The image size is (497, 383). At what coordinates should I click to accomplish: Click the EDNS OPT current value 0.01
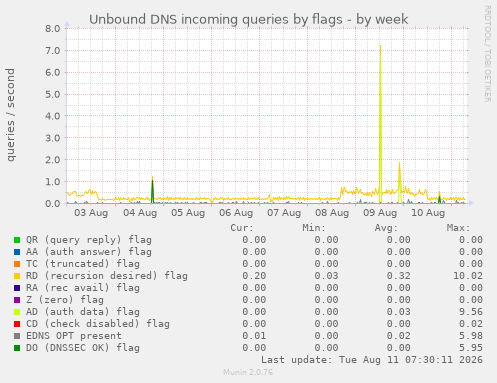[x=254, y=336]
